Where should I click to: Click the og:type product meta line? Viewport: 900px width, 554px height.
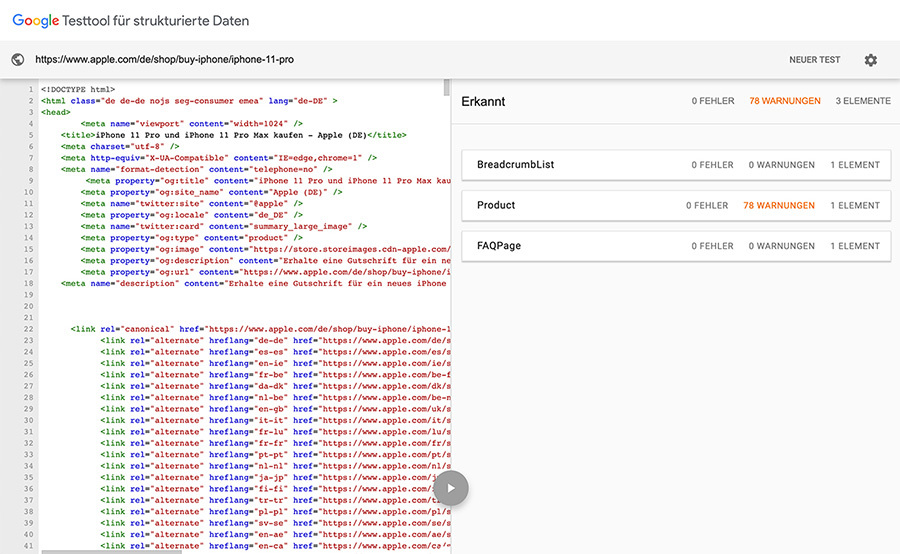(192, 238)
